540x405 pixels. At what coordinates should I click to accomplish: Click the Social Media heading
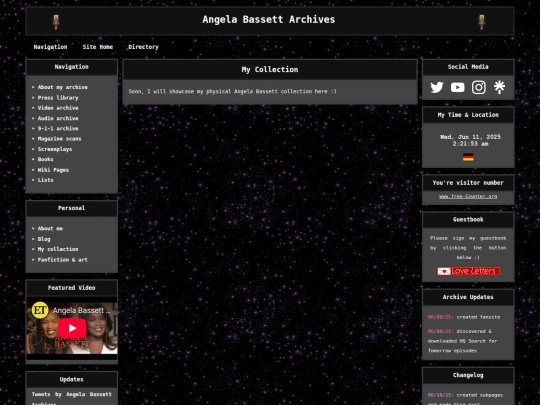click(x=468, y=67)
